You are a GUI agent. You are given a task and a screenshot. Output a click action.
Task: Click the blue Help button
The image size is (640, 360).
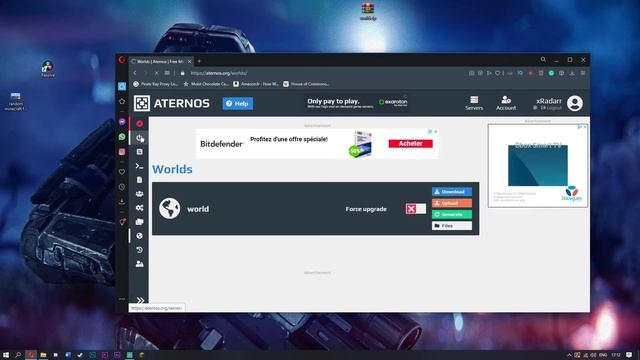click(238, 104)
